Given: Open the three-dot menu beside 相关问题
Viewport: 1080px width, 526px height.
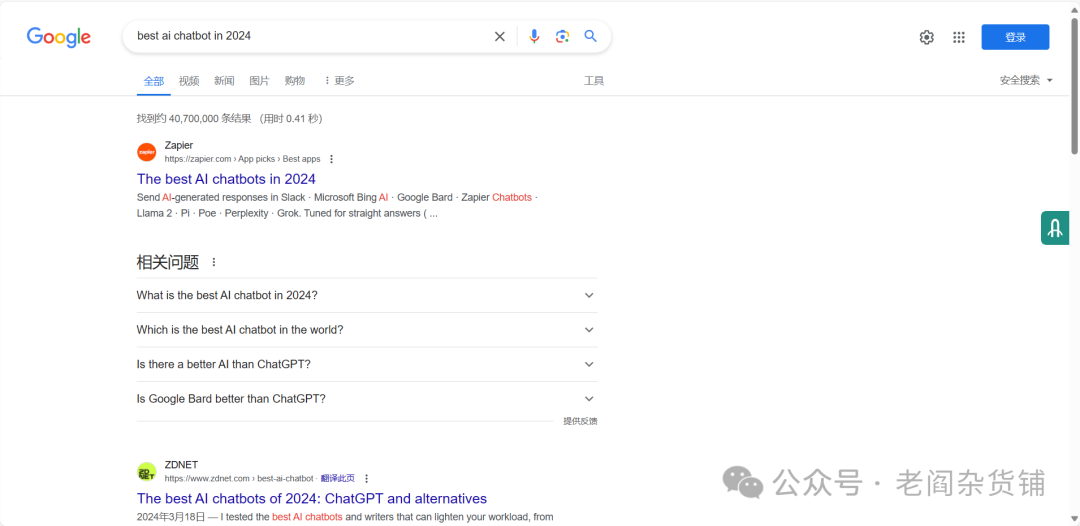Looking at the screenshot, I should pos(214,262).
